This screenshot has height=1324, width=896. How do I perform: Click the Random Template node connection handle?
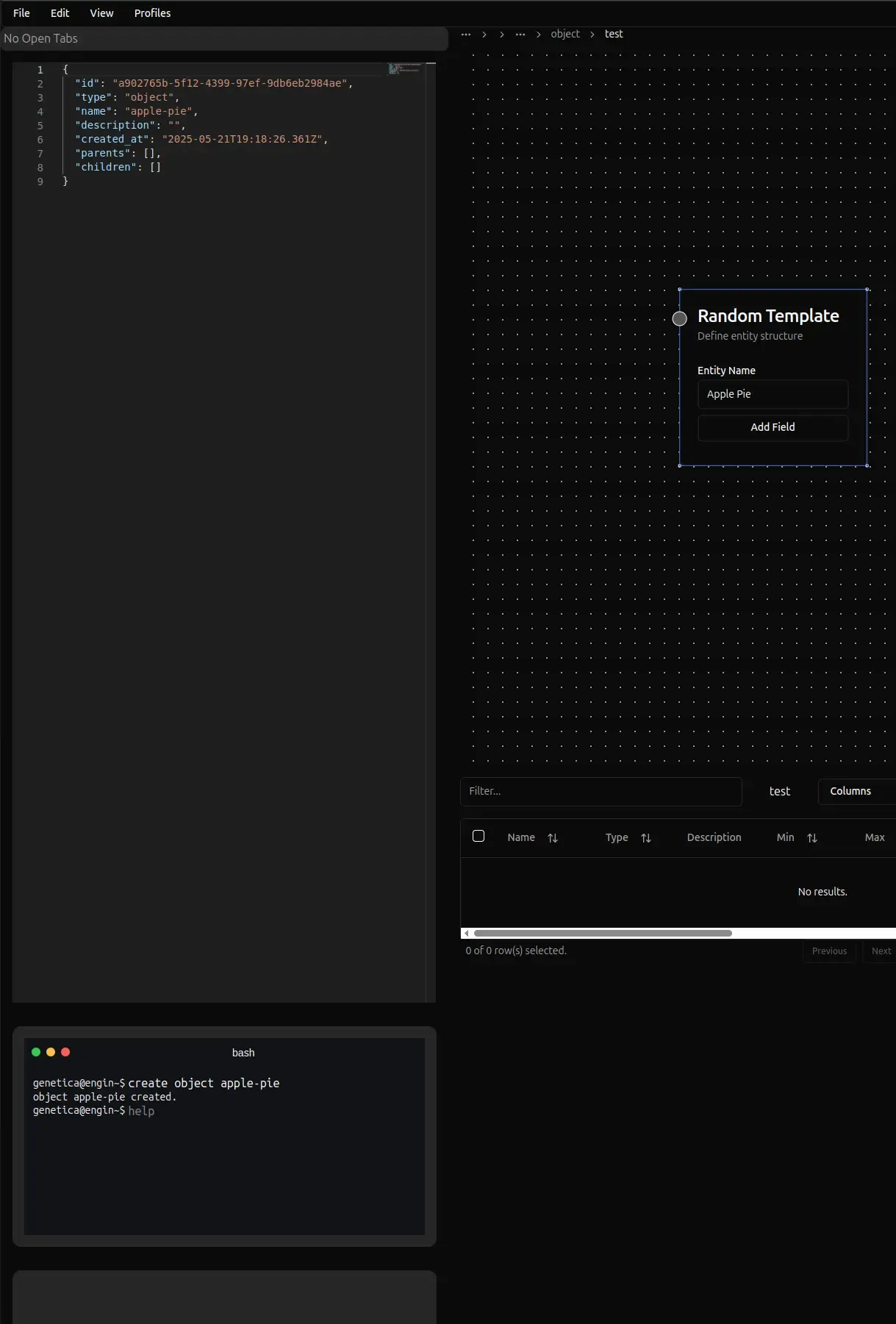click(680, 318)
